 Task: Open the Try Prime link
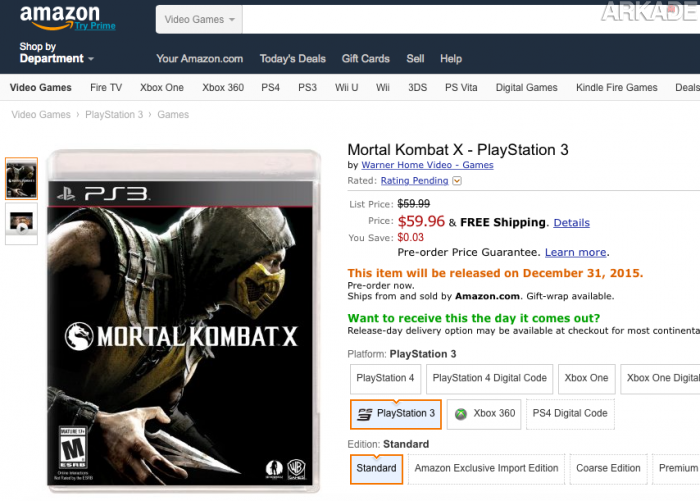(95, 26)
